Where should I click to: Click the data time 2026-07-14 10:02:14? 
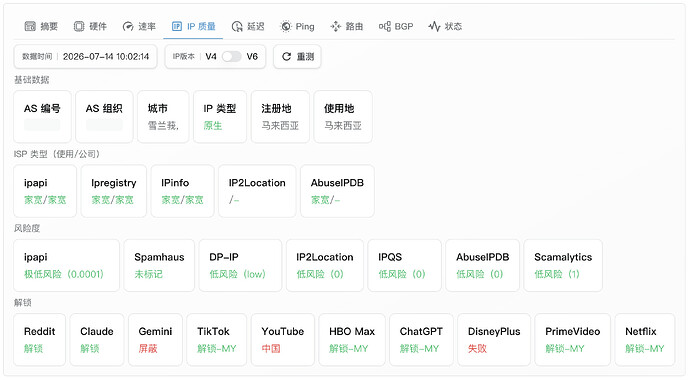pyautogui.click(x=106, y=56)
